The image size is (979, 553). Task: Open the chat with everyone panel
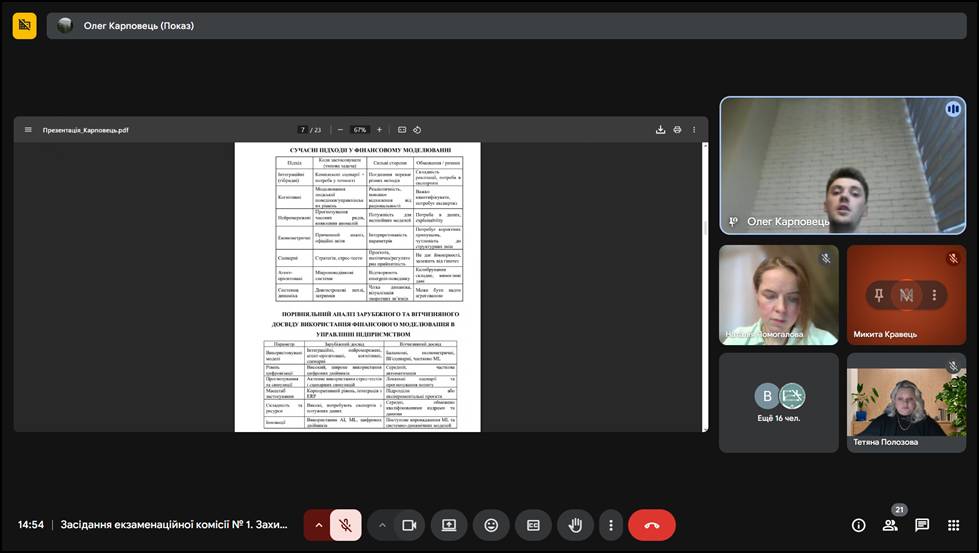921,525
